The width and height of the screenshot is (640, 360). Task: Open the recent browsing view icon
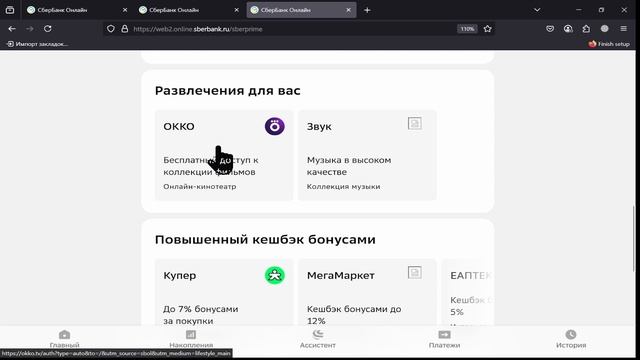click(x=10, y=10)
